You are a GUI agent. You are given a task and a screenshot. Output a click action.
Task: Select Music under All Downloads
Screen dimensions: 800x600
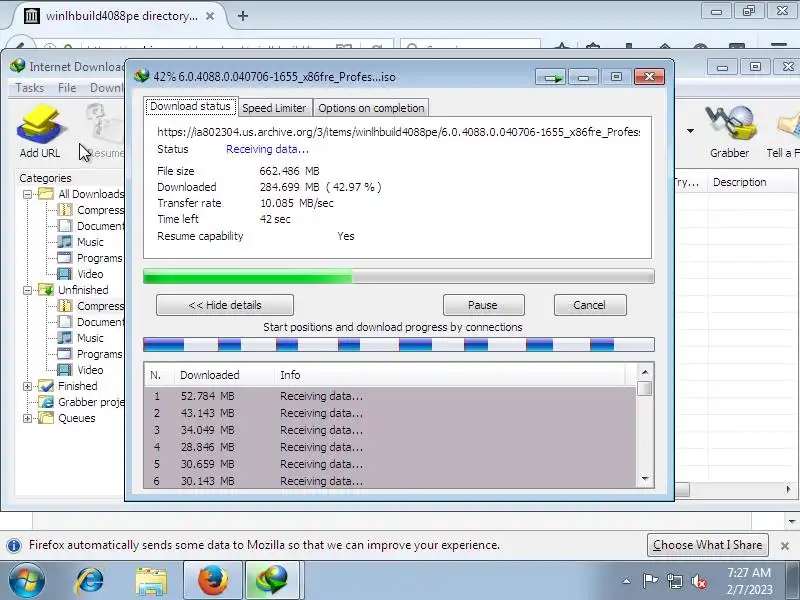(81, 242)
